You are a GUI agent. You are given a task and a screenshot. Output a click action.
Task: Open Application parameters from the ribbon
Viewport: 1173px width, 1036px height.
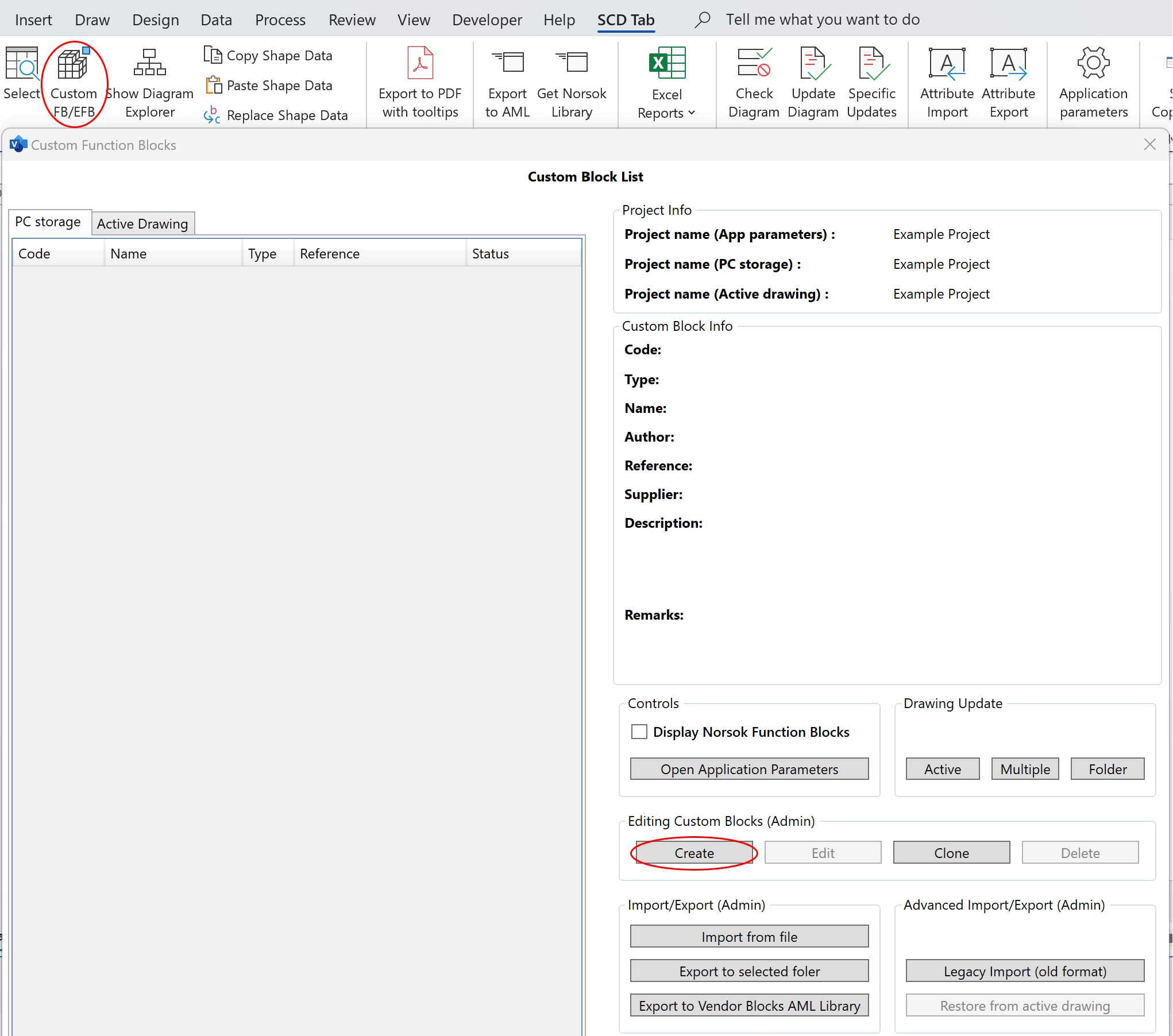click(x=1093, y=83)
